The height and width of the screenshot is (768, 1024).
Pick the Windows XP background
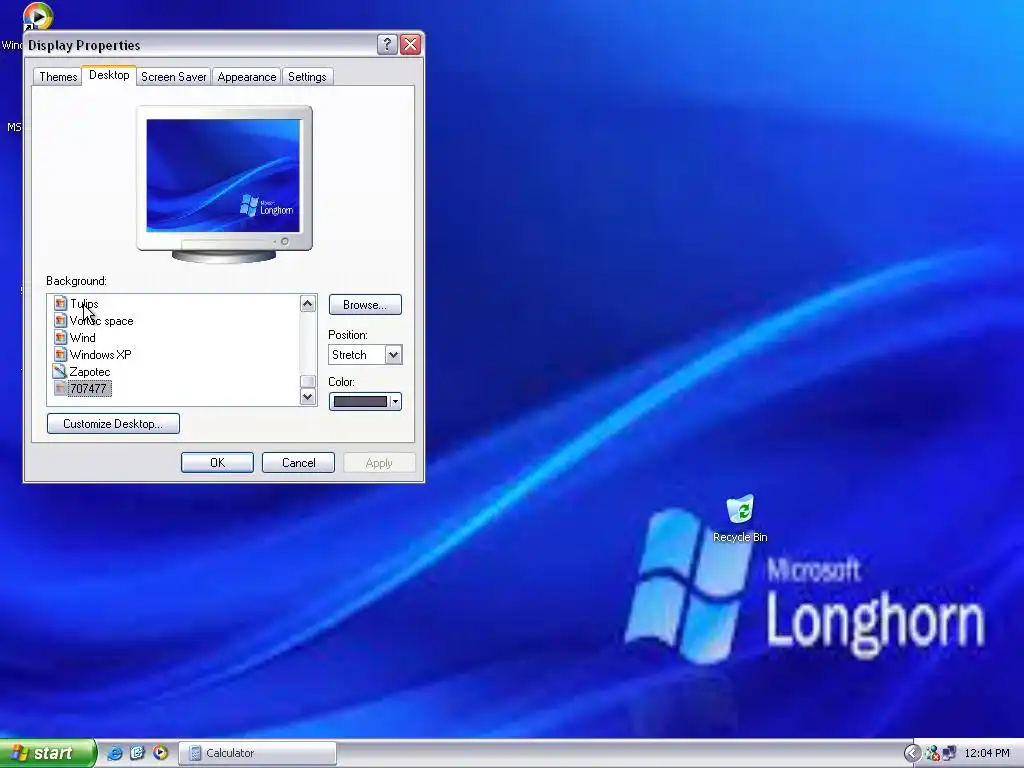click(x=101, y=355)
